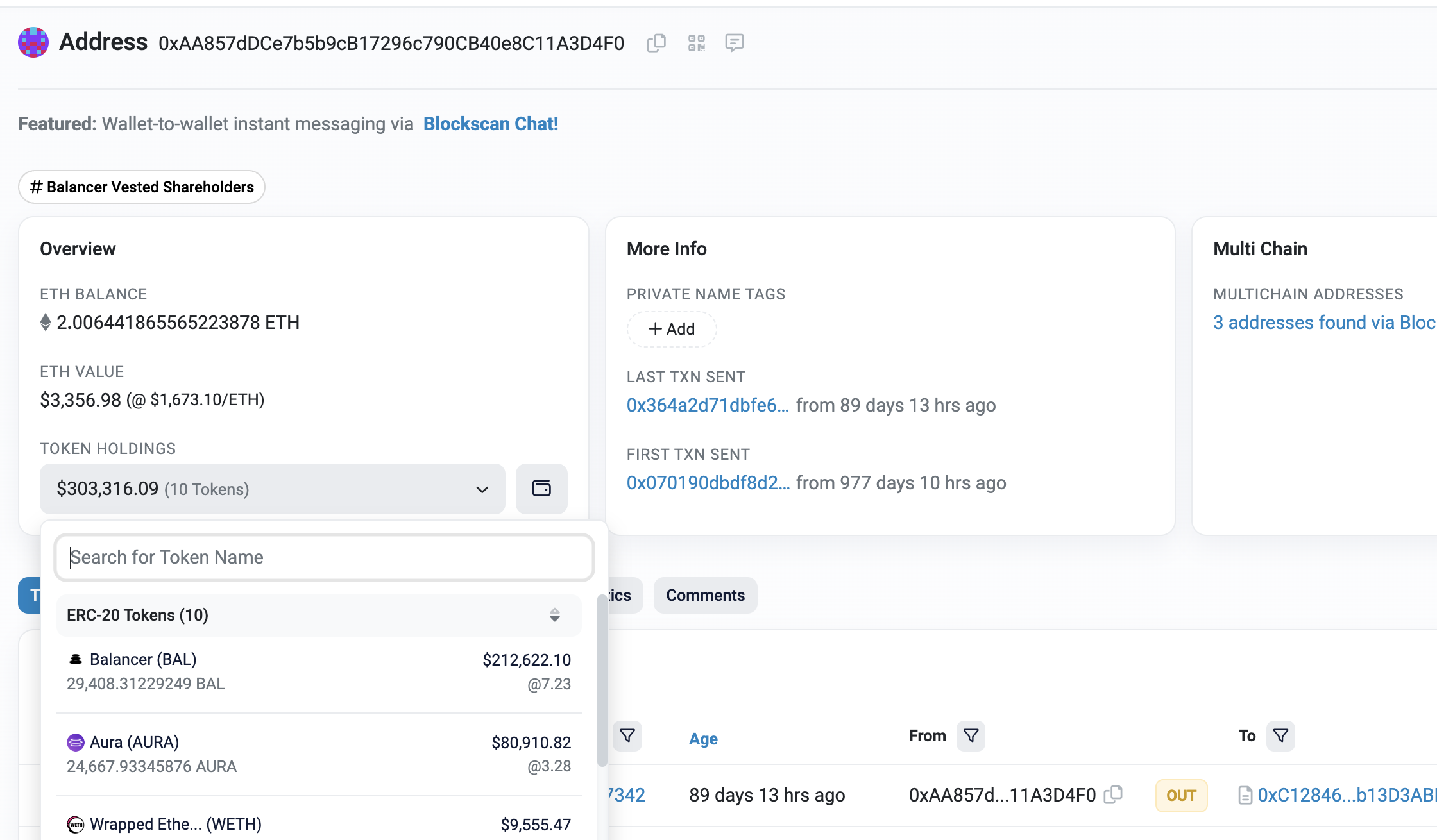1437x840 pixels.
Task: Add a private name tag
Action: [672, 329]
